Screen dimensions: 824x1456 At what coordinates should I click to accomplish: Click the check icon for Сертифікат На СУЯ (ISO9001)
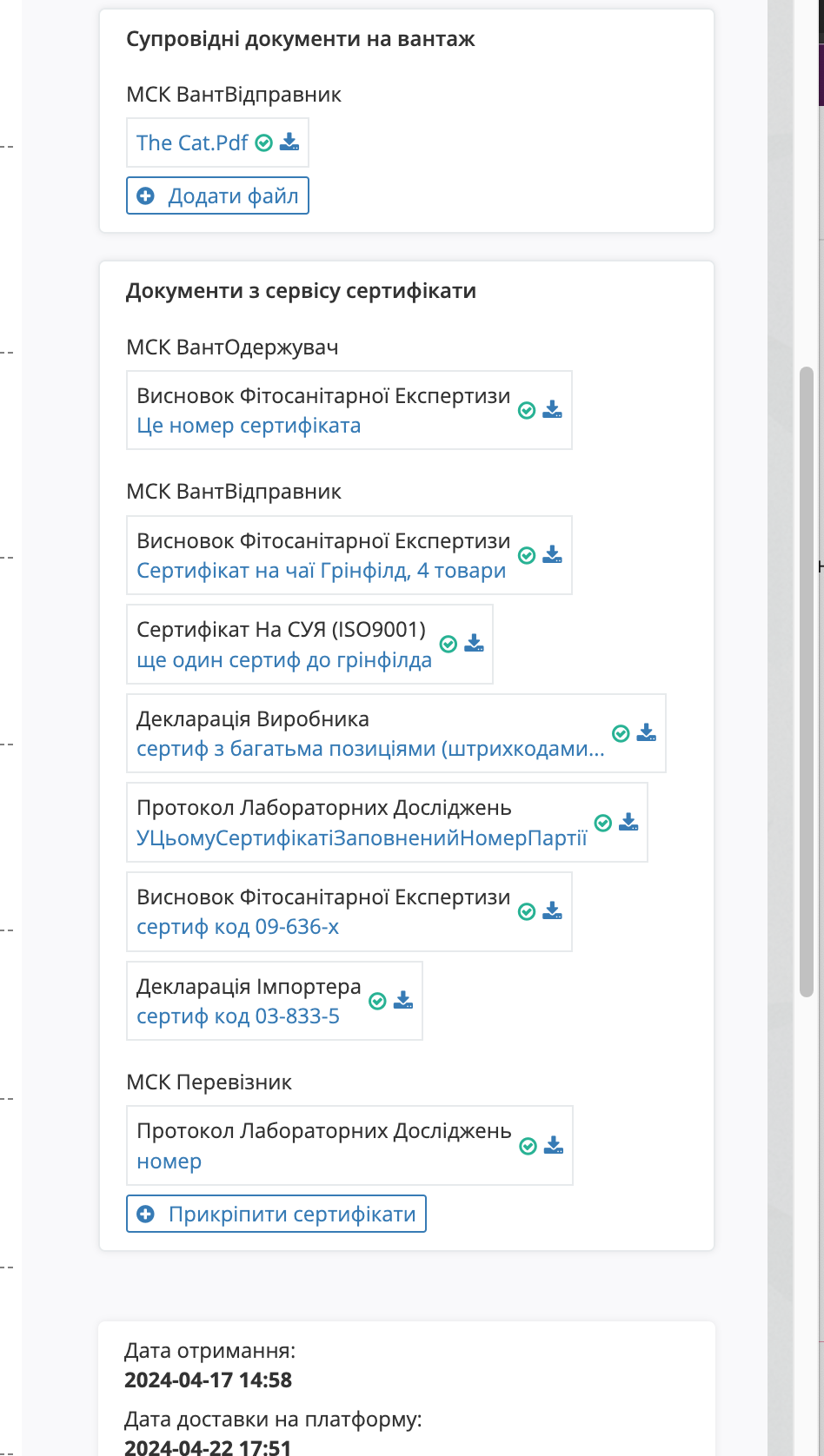point(449,644)
